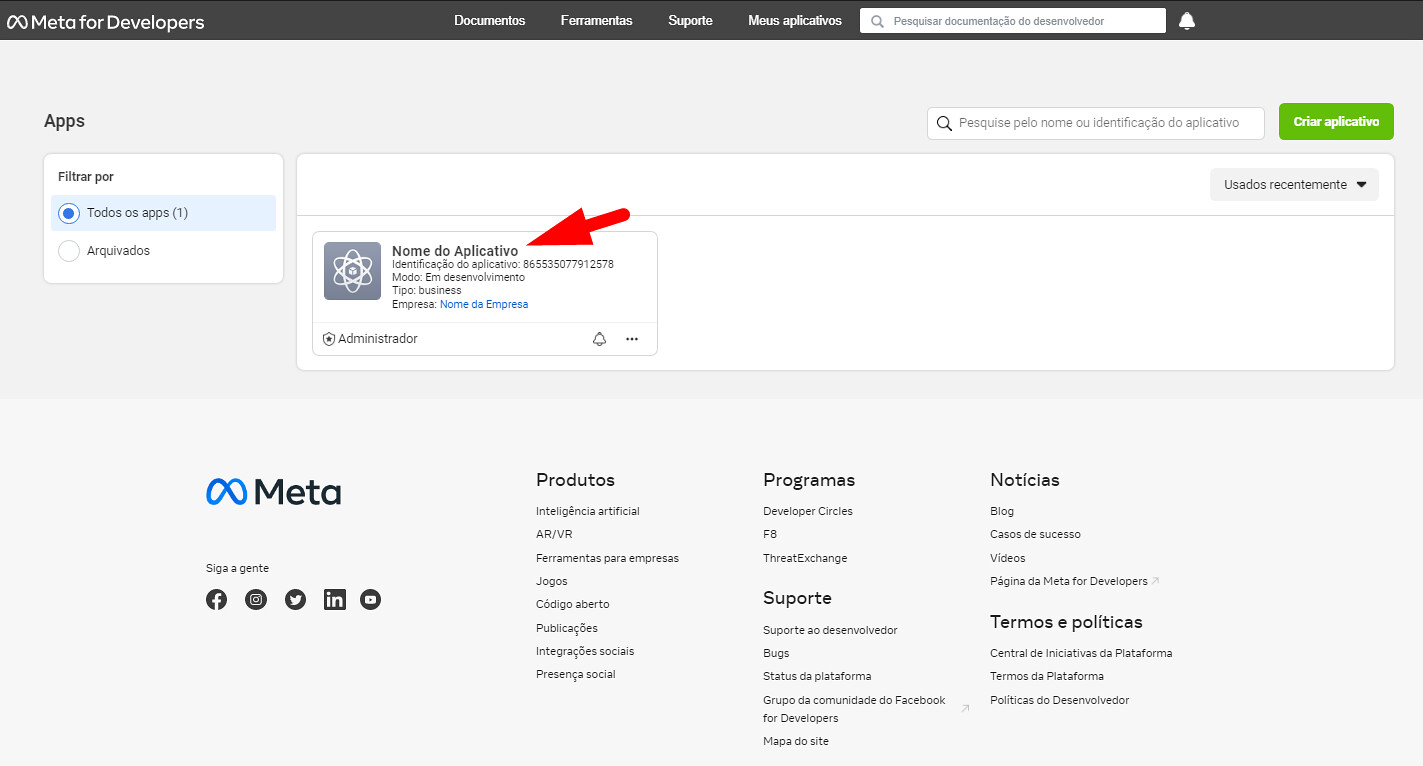Open the YouTube social icon in footer
Screen dimensions: 1423x766
tap(371, 600)
